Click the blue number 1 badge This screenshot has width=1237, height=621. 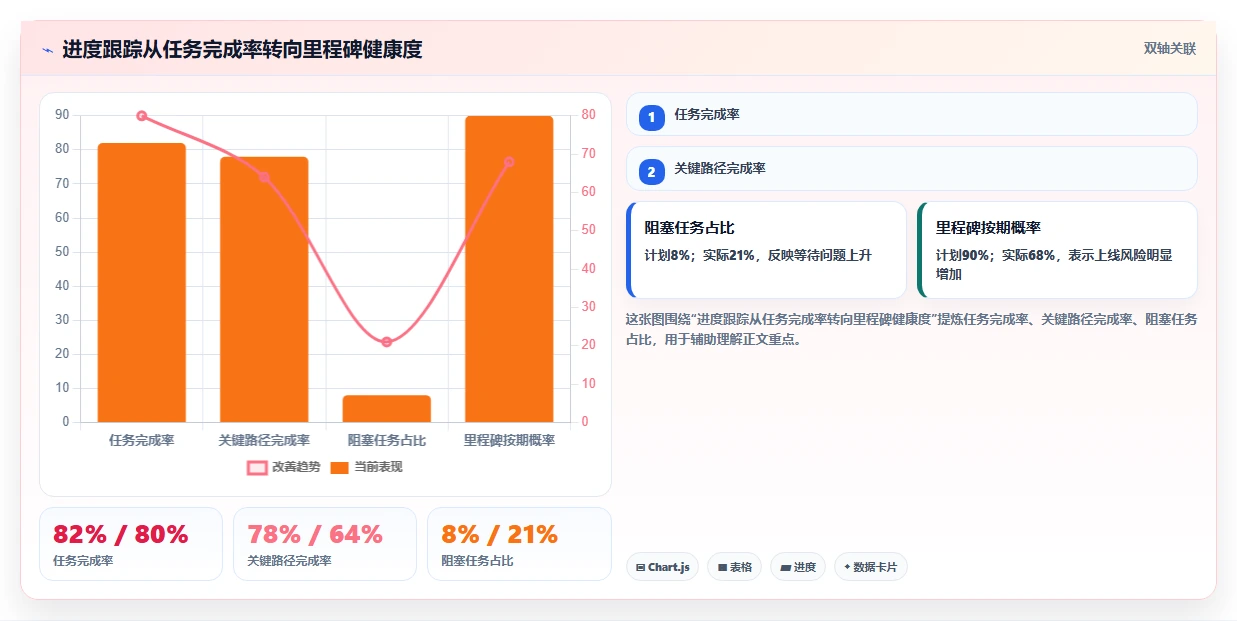pos(652,118)
